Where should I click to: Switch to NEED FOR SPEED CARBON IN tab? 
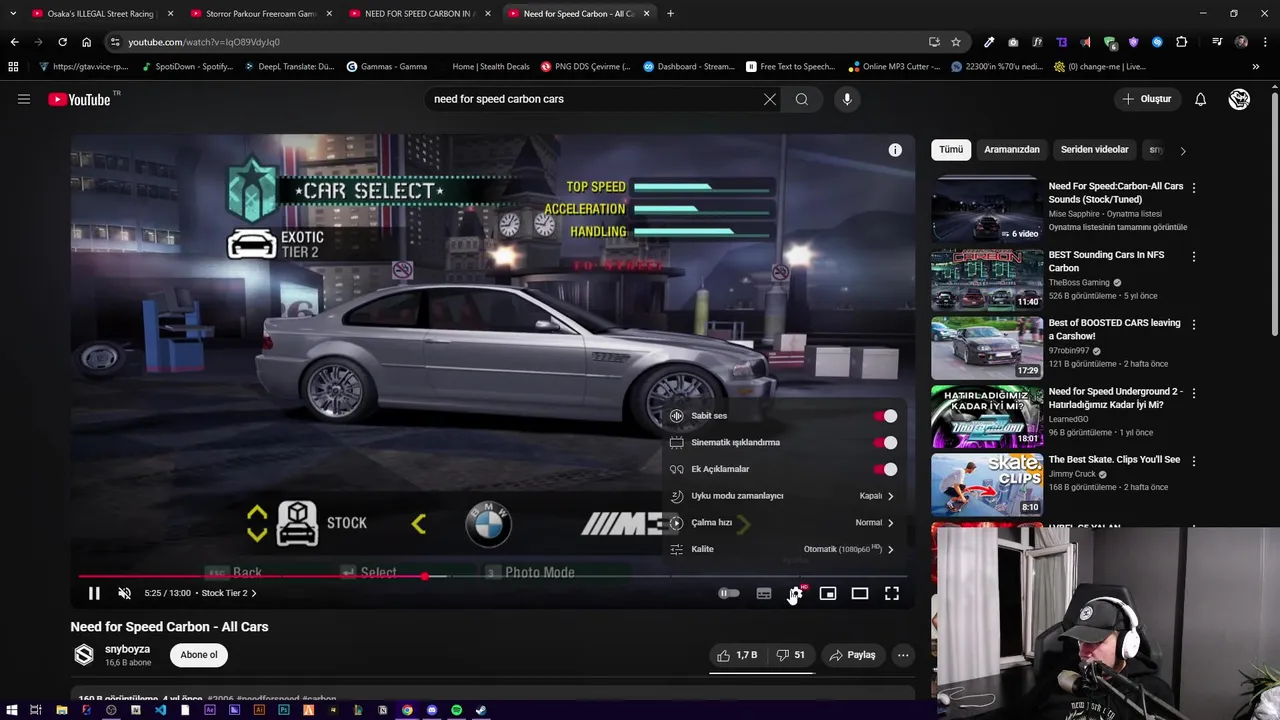pos(418,14)
